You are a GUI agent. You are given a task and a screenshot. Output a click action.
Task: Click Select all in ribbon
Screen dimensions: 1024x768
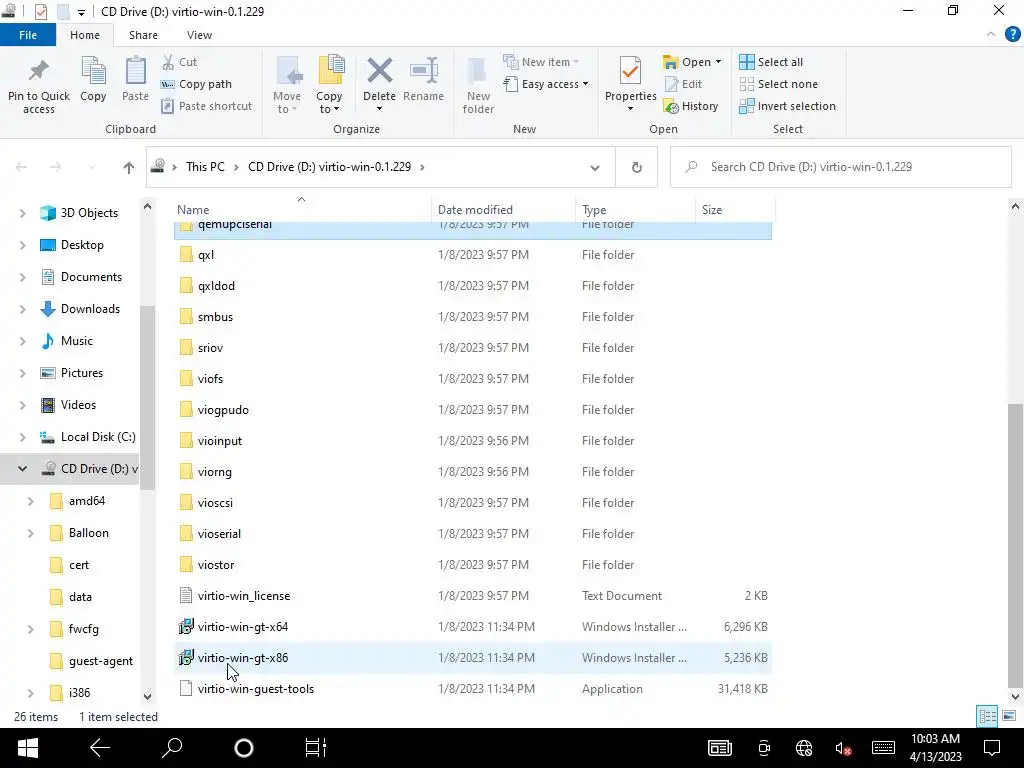[x=771, y=62]
